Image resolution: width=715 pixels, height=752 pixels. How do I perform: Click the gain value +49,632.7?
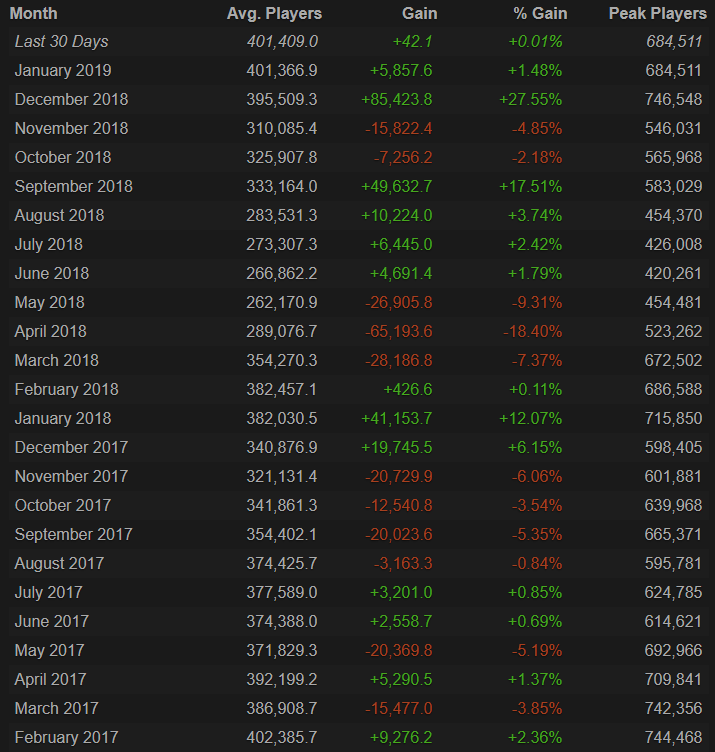click(397, 187)
